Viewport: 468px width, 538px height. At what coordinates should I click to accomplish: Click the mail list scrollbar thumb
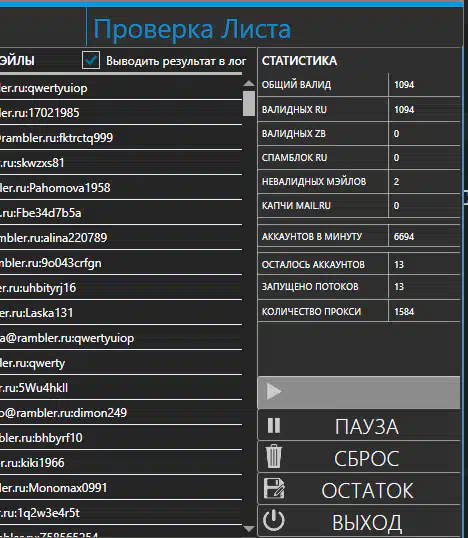[249, 103]
